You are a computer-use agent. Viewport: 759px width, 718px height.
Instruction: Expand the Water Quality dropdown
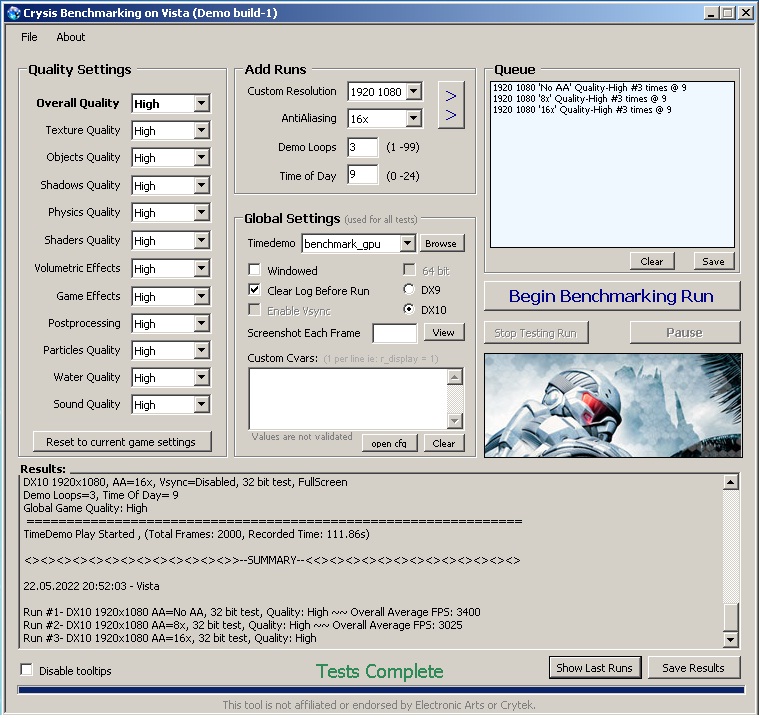coord(201,378)
